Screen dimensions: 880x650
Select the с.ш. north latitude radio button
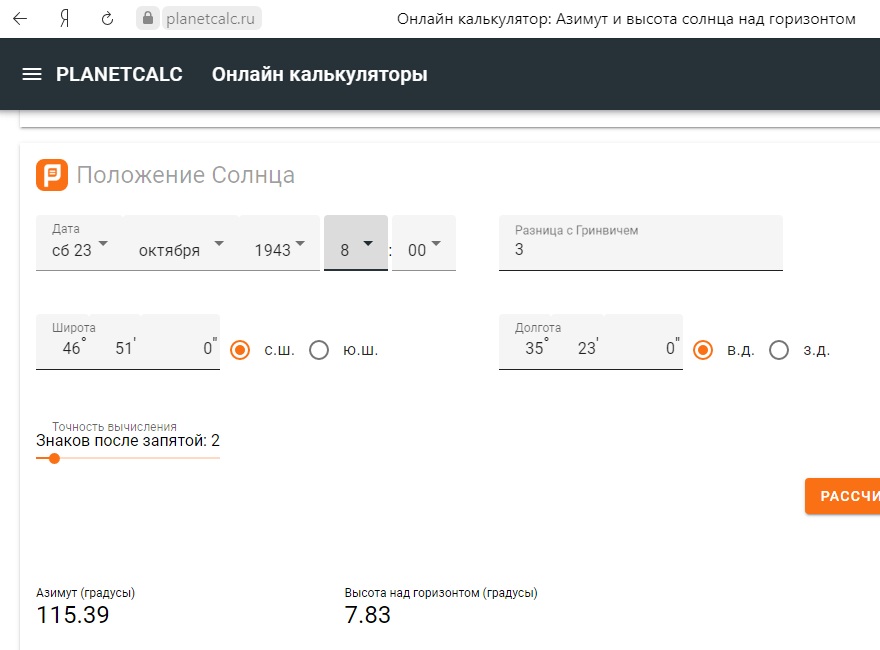point(240,350)
